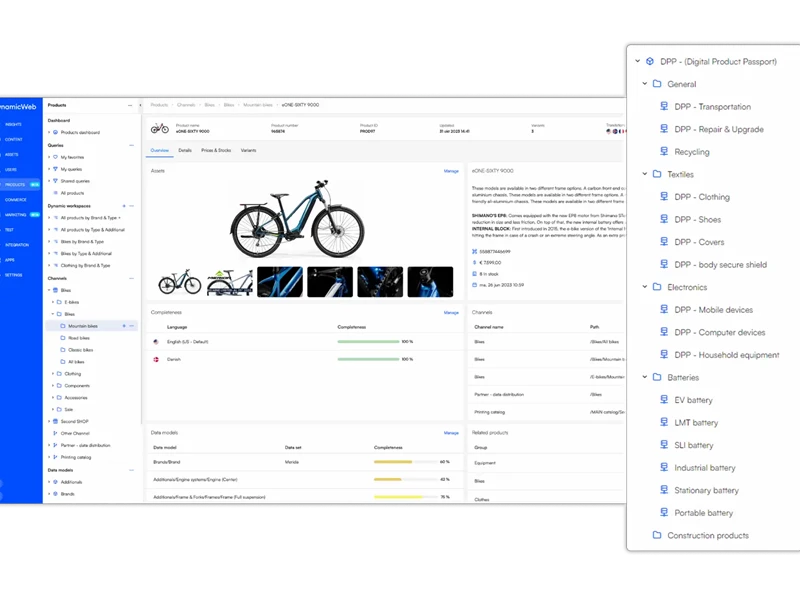
Task: Click the Brands data model icon
Action: tap(56, 494)
